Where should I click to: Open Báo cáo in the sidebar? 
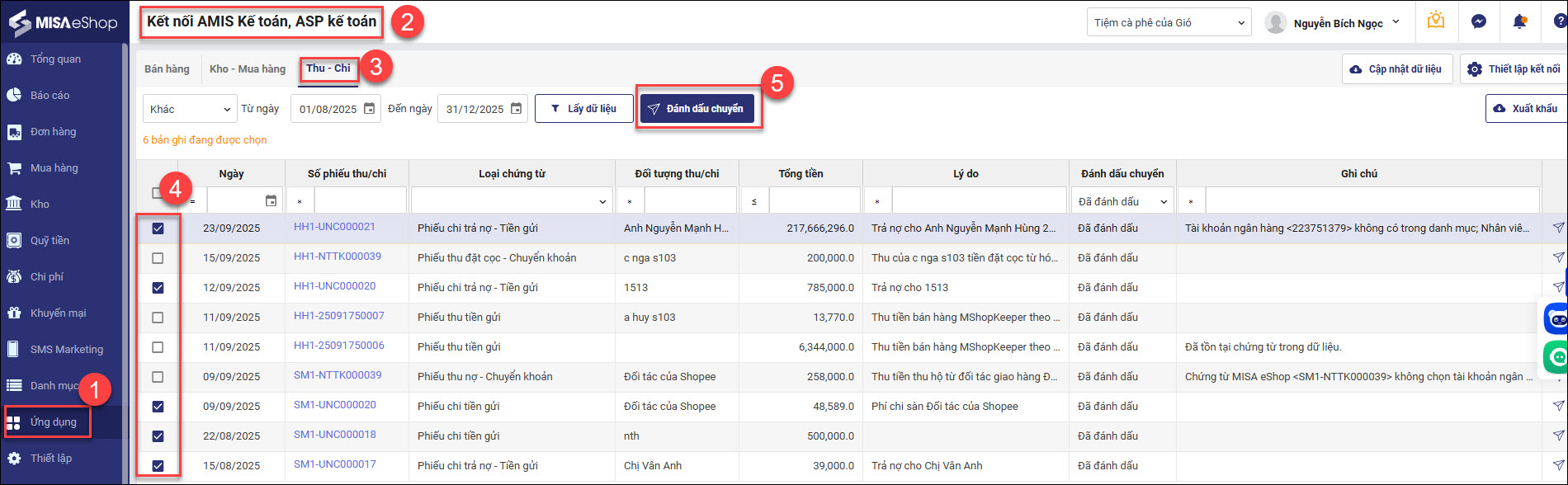[x=50, y=96]
